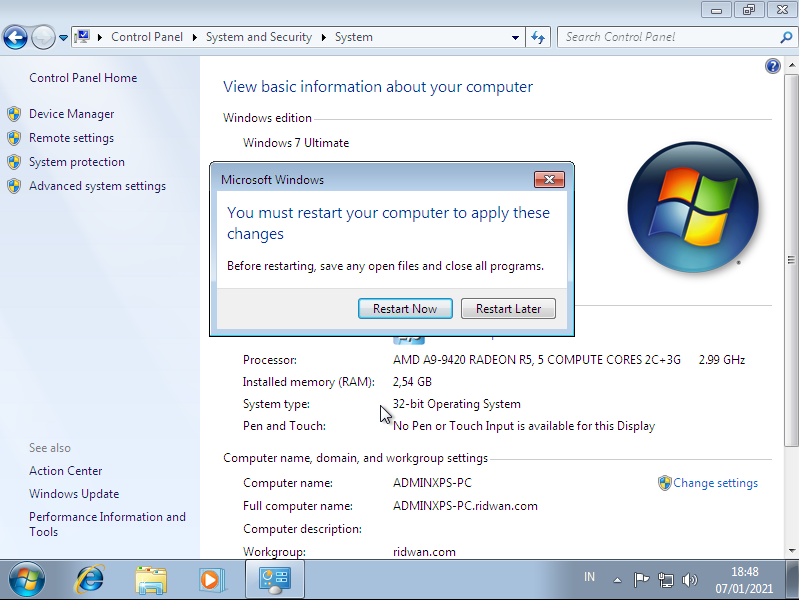Screen dimensions: 799x600
Task: Select Windows 7 Ultimate text
Action: 296,143
